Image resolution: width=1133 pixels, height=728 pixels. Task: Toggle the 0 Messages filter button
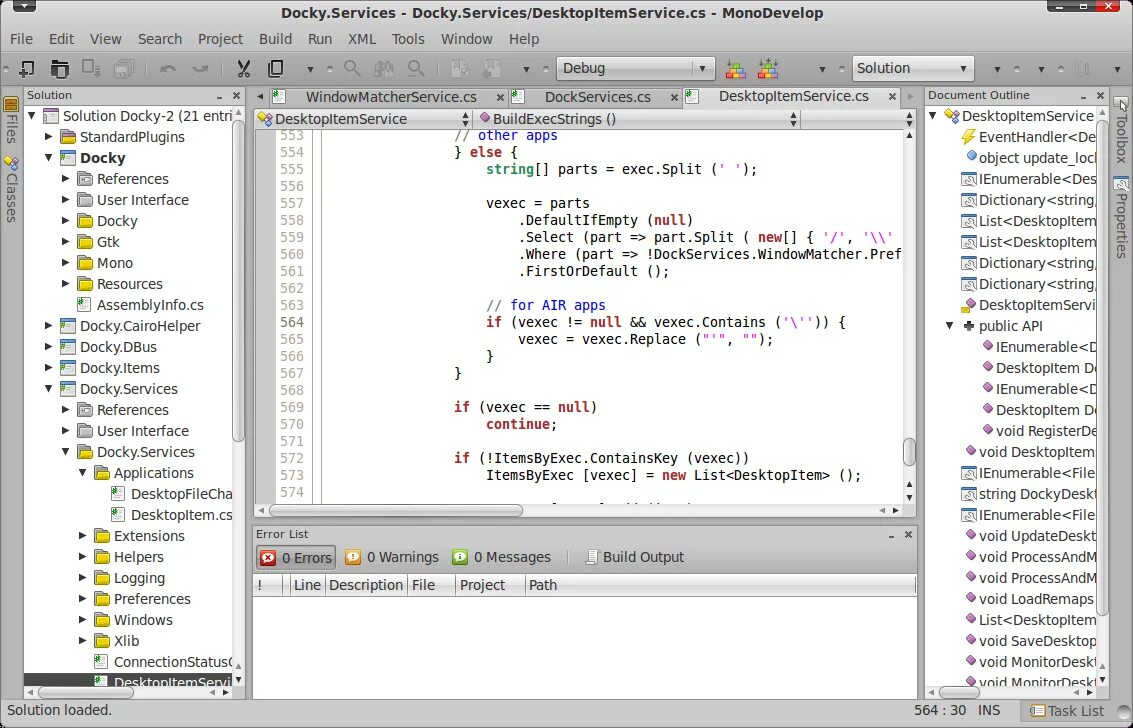click(x=501, y=557)
